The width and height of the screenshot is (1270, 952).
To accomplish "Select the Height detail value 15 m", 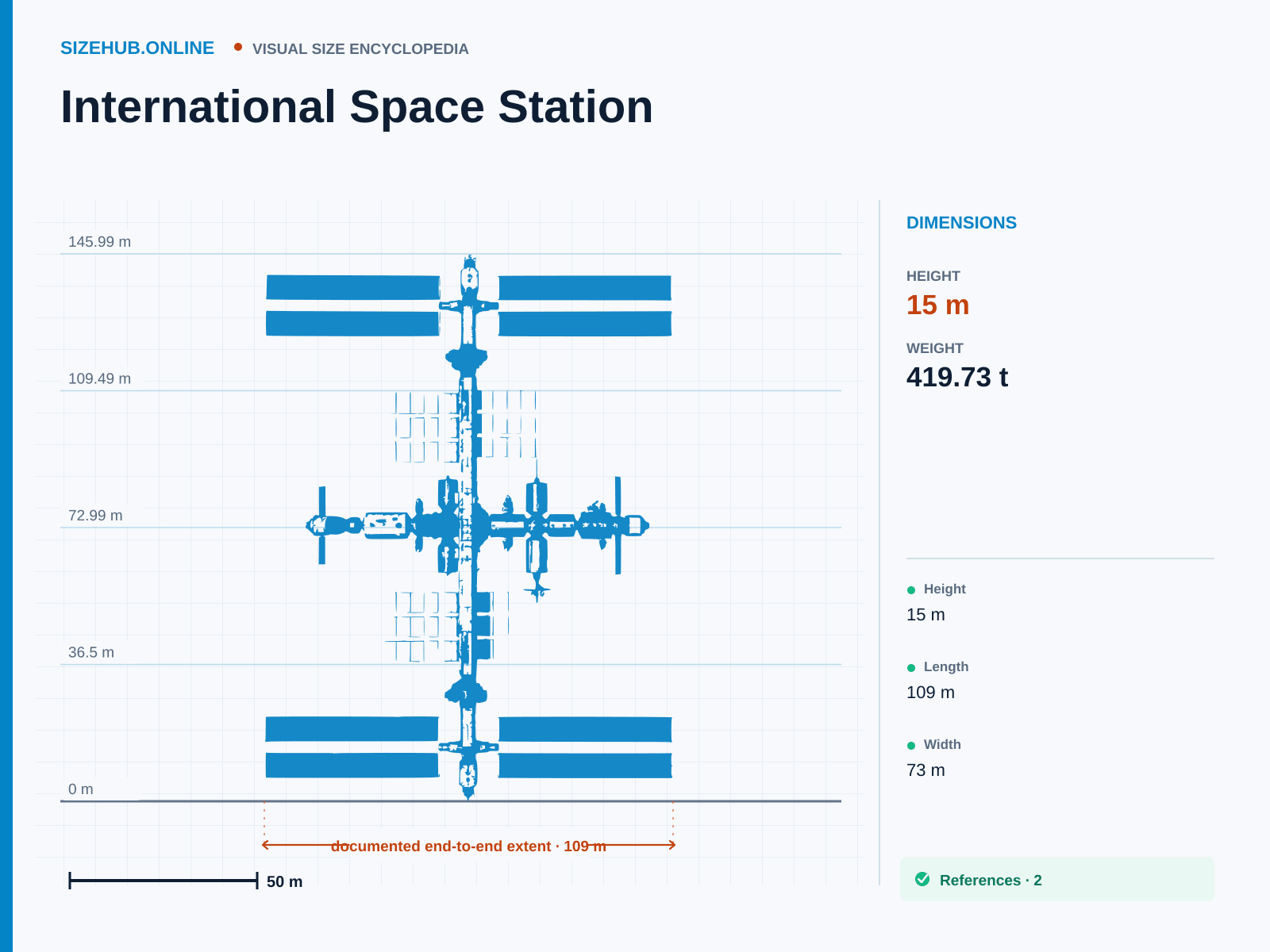I will point(926,615).
